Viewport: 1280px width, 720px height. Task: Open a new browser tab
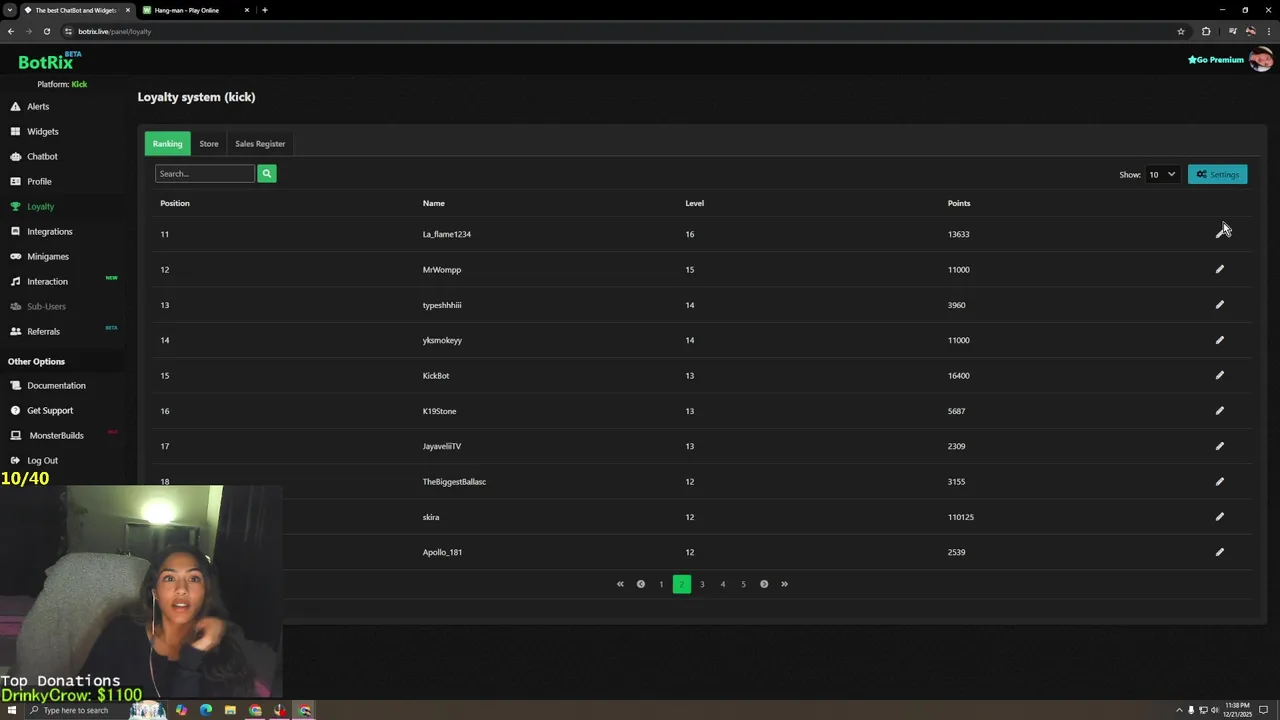(x=264, y=10)
